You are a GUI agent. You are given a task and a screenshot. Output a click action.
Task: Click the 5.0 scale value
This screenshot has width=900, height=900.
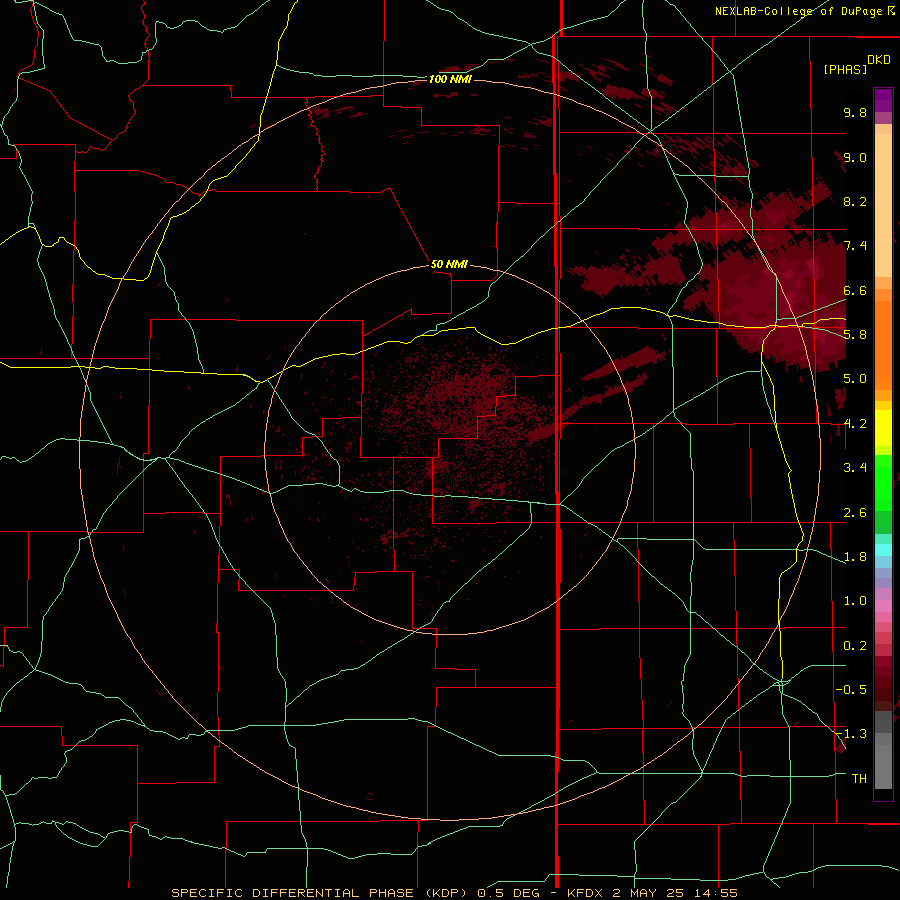pyautogui.click(x=855, y=379)
